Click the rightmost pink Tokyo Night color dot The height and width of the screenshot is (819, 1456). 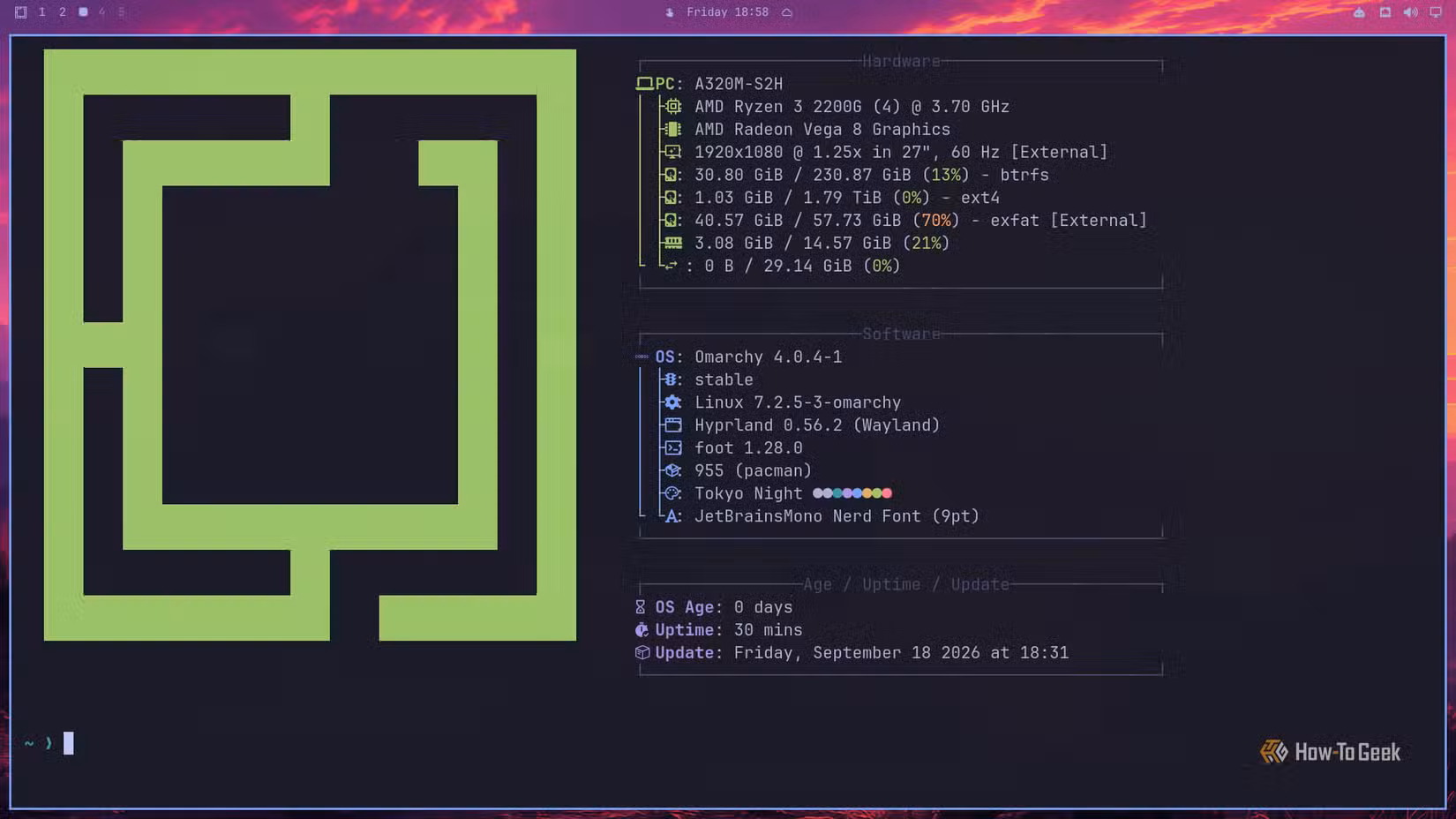[x=887, y=493]
